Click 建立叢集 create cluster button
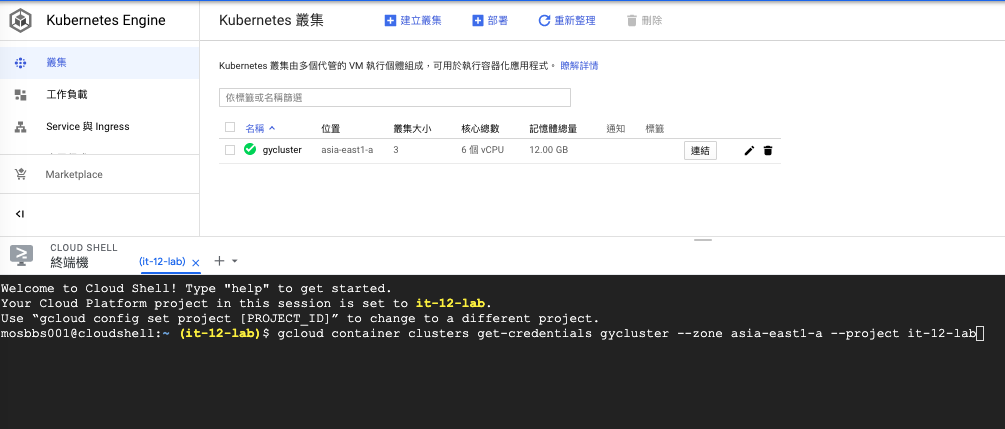This screenshot has height=429, width=1005. (413, 21)
